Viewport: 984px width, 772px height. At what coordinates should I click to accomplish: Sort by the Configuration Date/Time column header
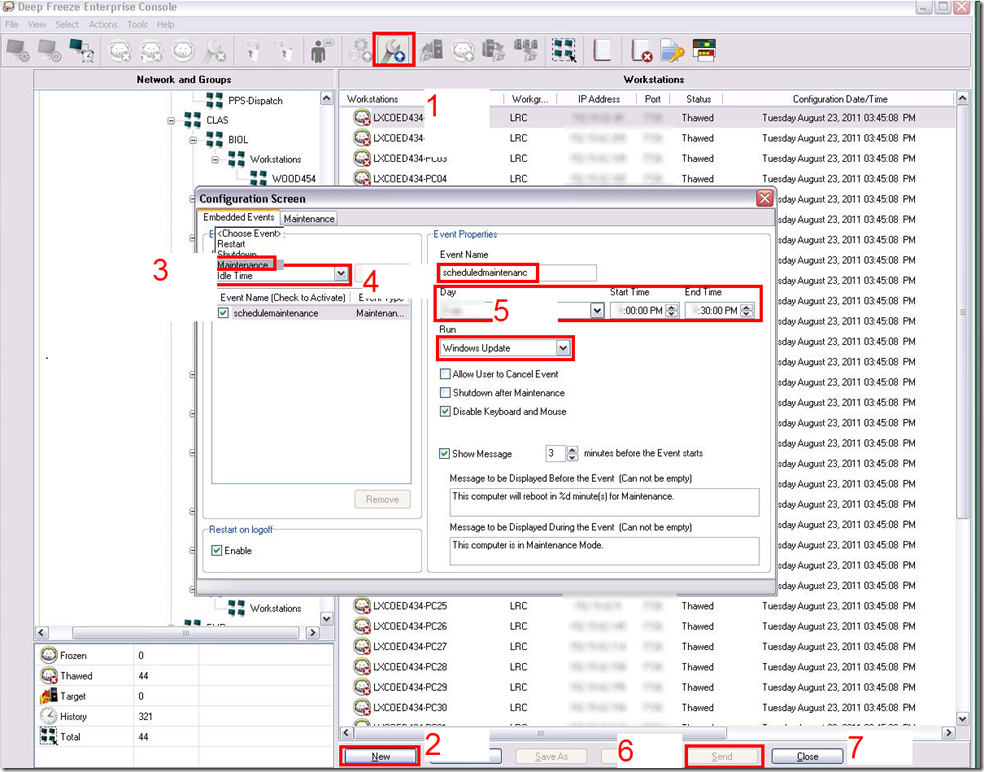[840, 99]
